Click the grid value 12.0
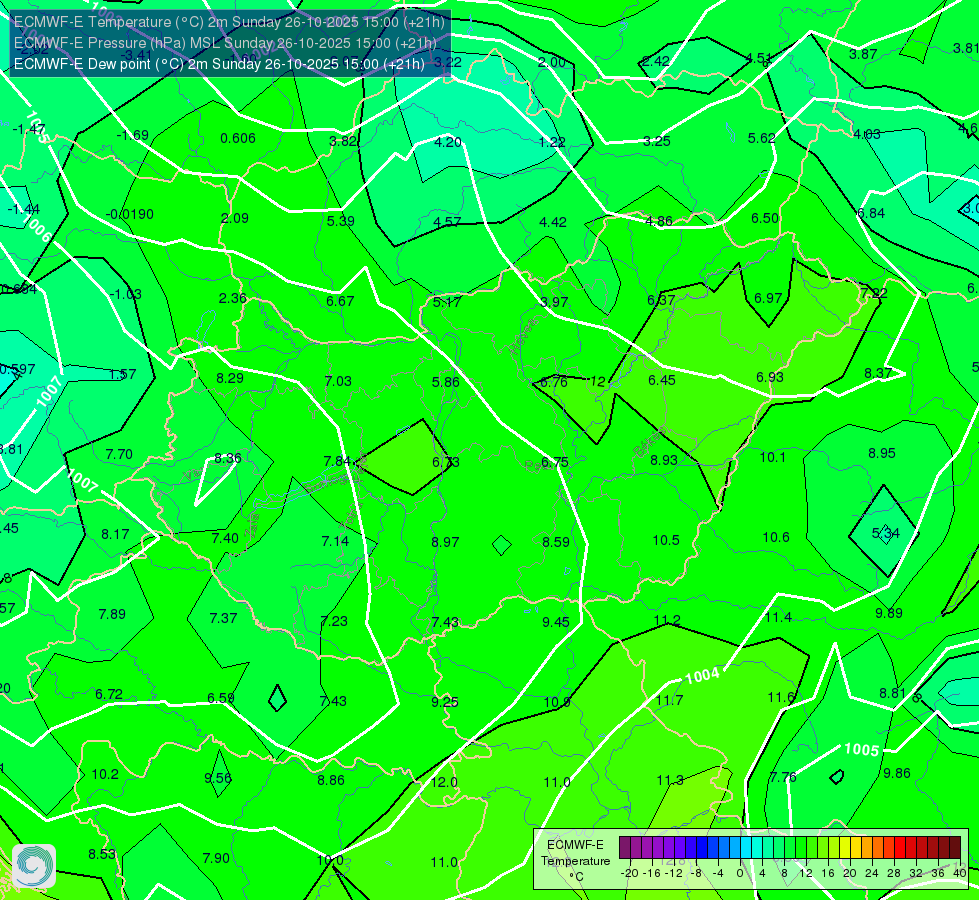Image resolution: width=979 pixels, height=900 pixels. (445, 782)
